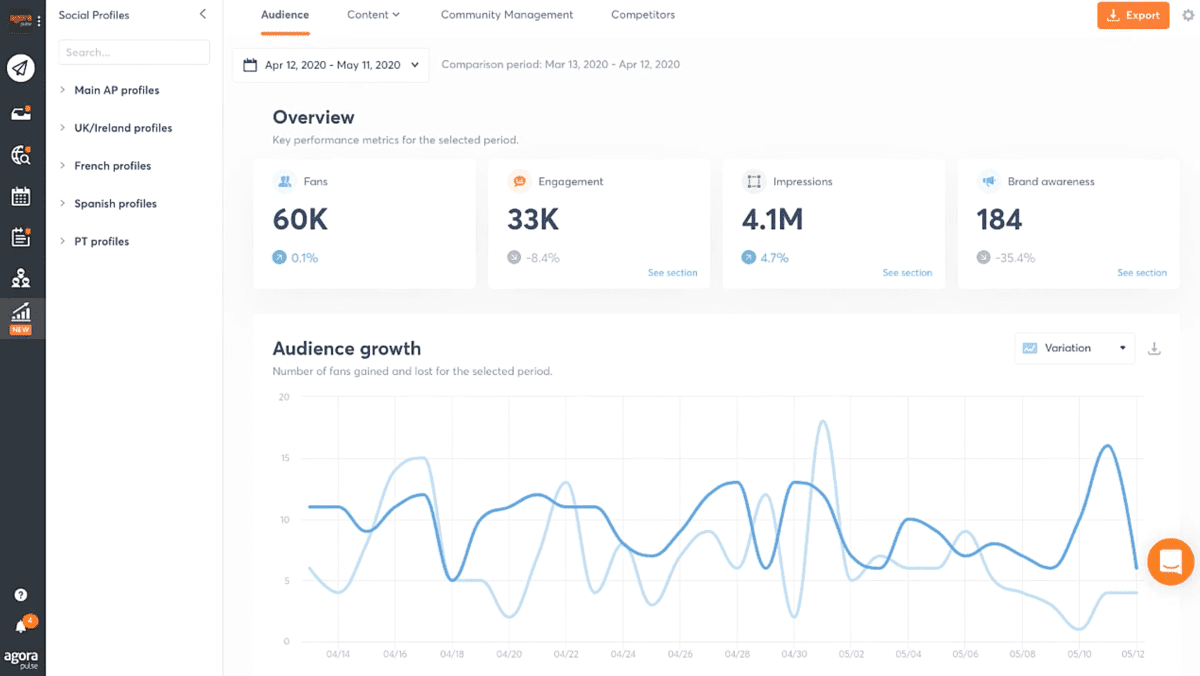Open the Variation chart type dropdown
Screen dimensions: 1200x676
[1075, 348]
